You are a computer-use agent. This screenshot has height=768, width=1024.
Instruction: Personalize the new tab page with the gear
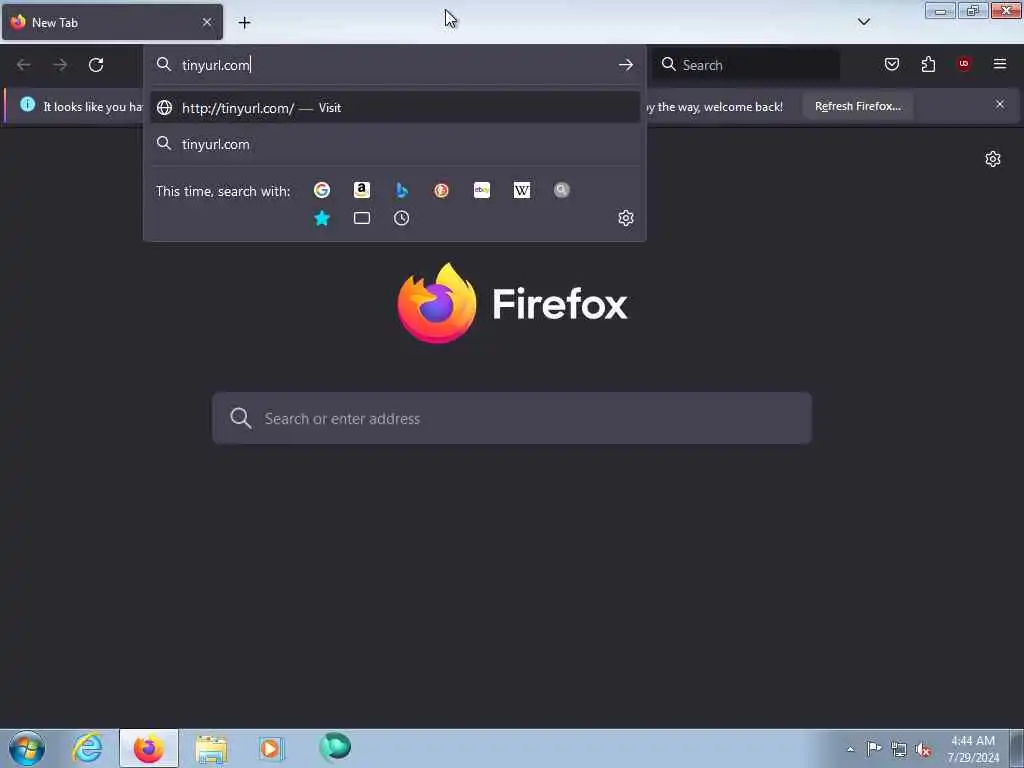point(993,159)
